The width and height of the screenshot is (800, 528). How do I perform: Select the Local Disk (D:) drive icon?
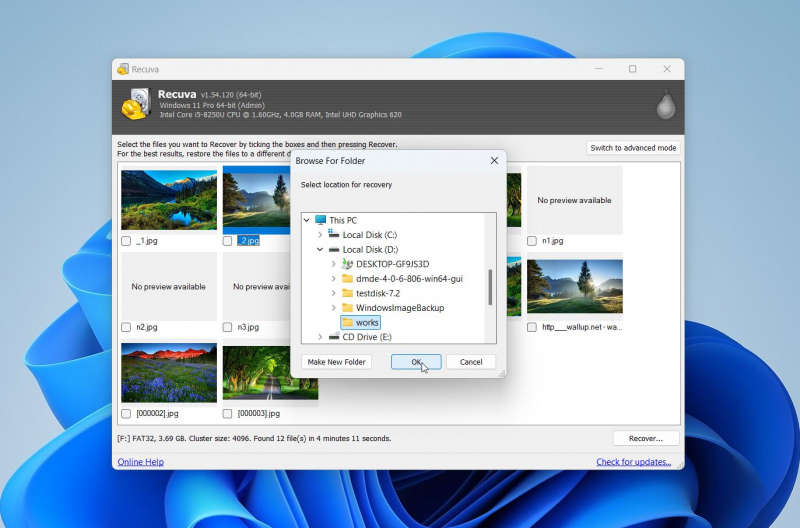(x=334, y=249)
